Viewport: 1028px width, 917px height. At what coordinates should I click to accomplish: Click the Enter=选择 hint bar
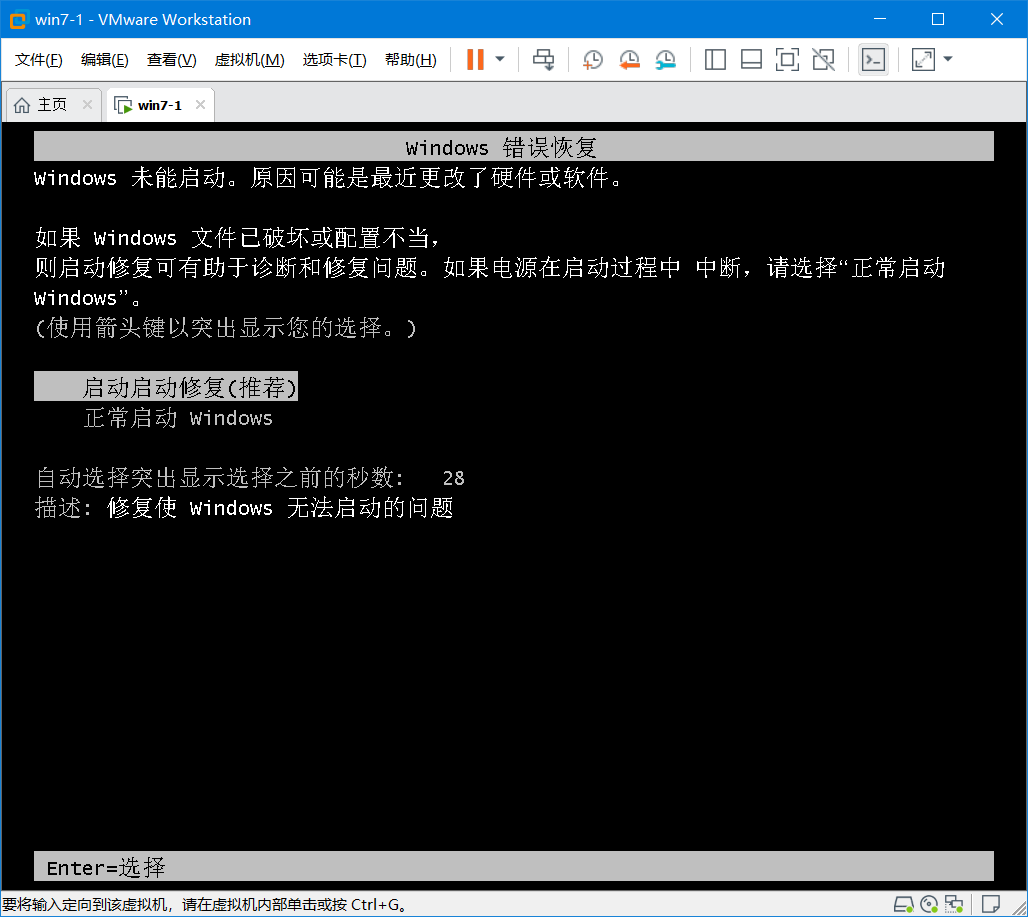(x=514, y=867)
